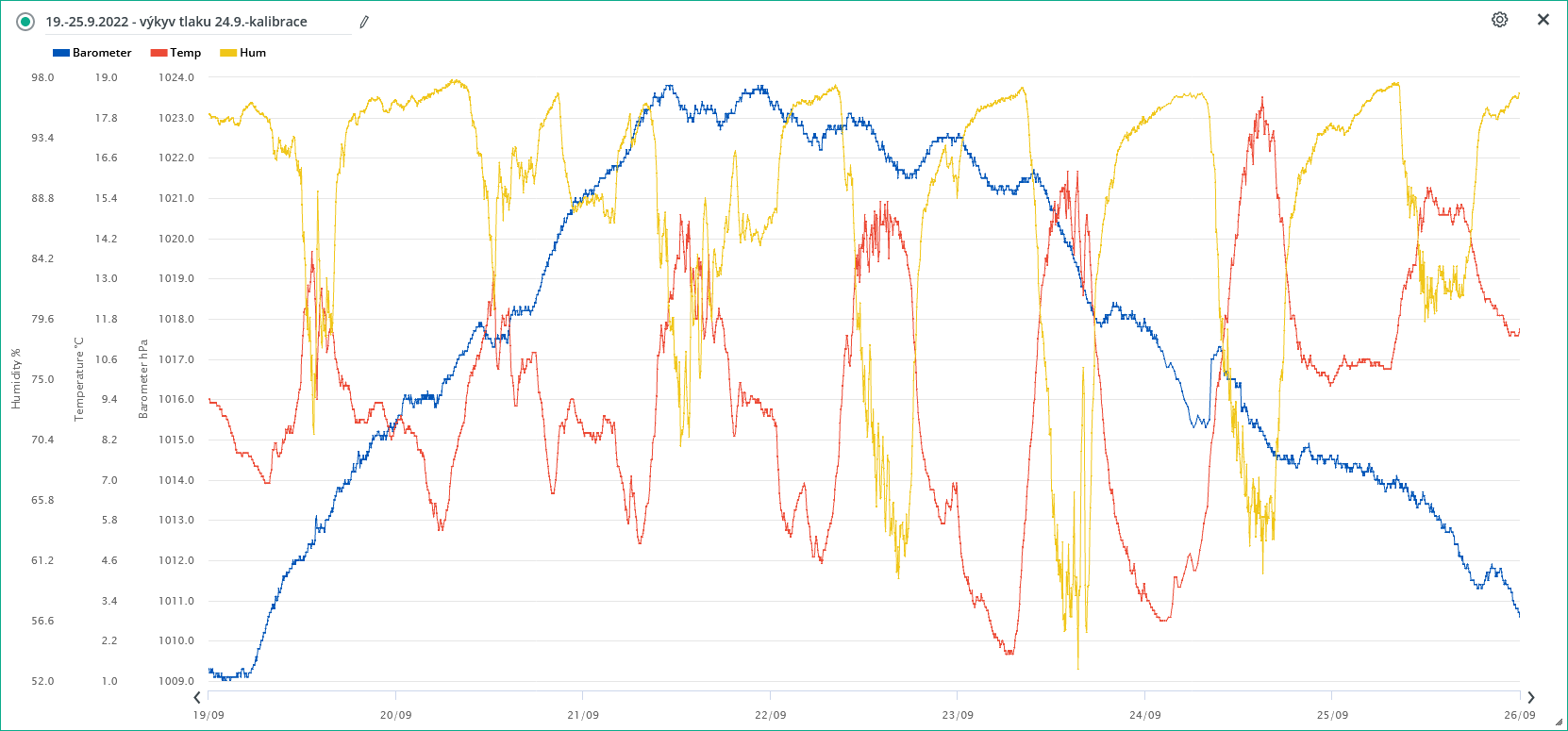The height and width of the screenshot is (731, 1568).
Task: Click the Humidity % axis title
Action: 15,379
